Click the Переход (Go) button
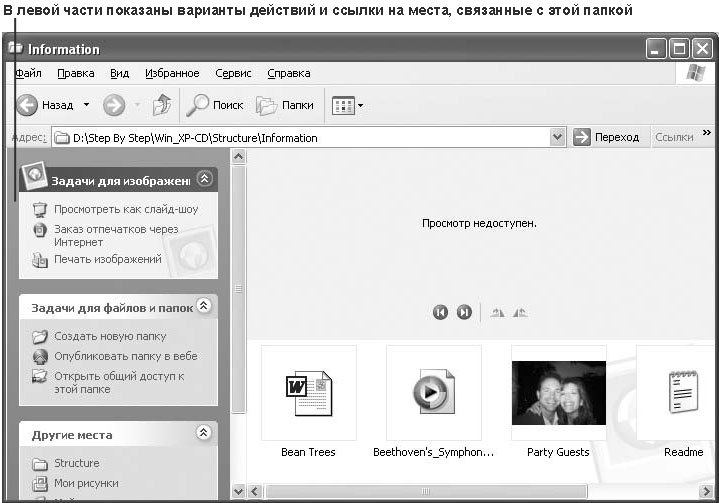 [606, 137]
